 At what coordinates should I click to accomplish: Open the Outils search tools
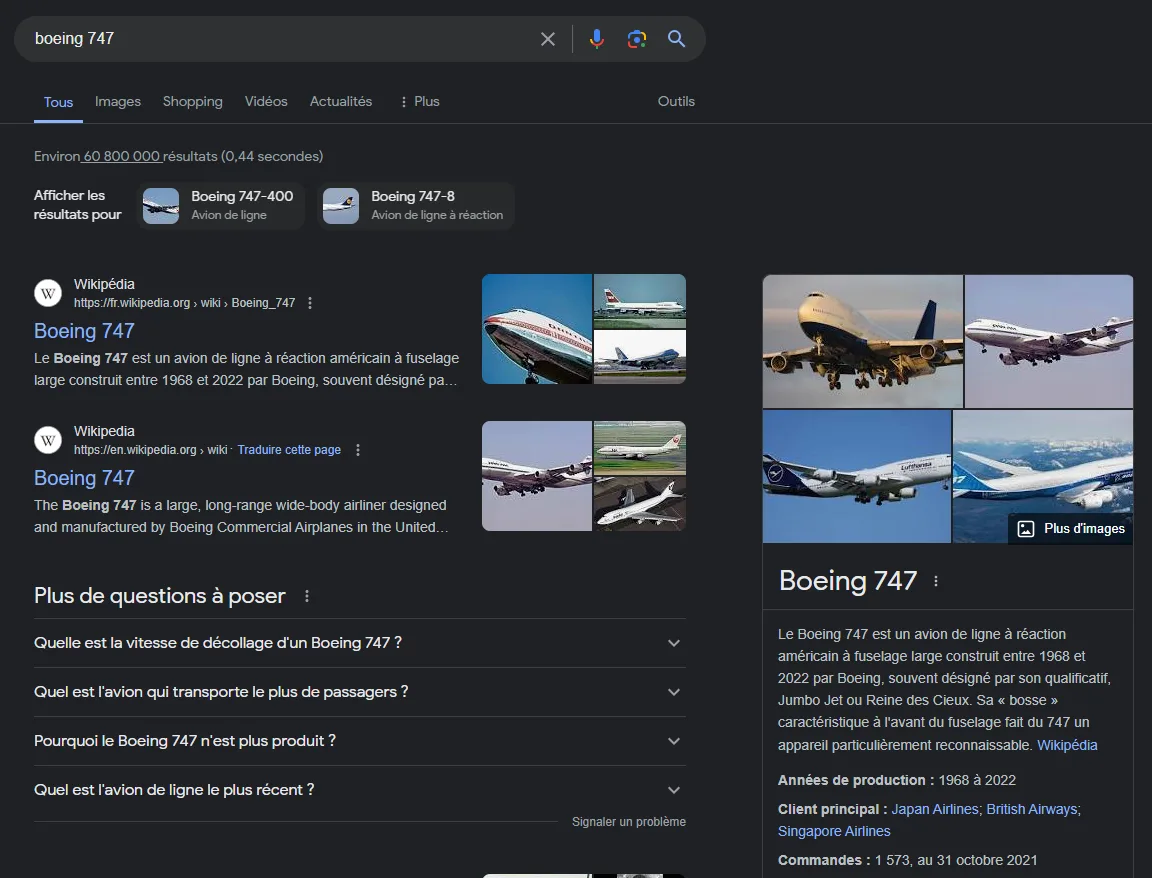676,101
